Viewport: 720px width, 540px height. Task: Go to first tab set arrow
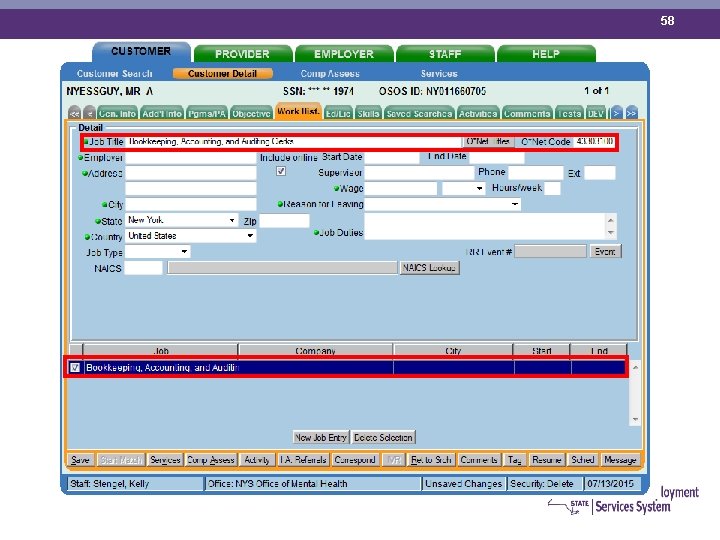pyautogui.click(x=74, y=113)
